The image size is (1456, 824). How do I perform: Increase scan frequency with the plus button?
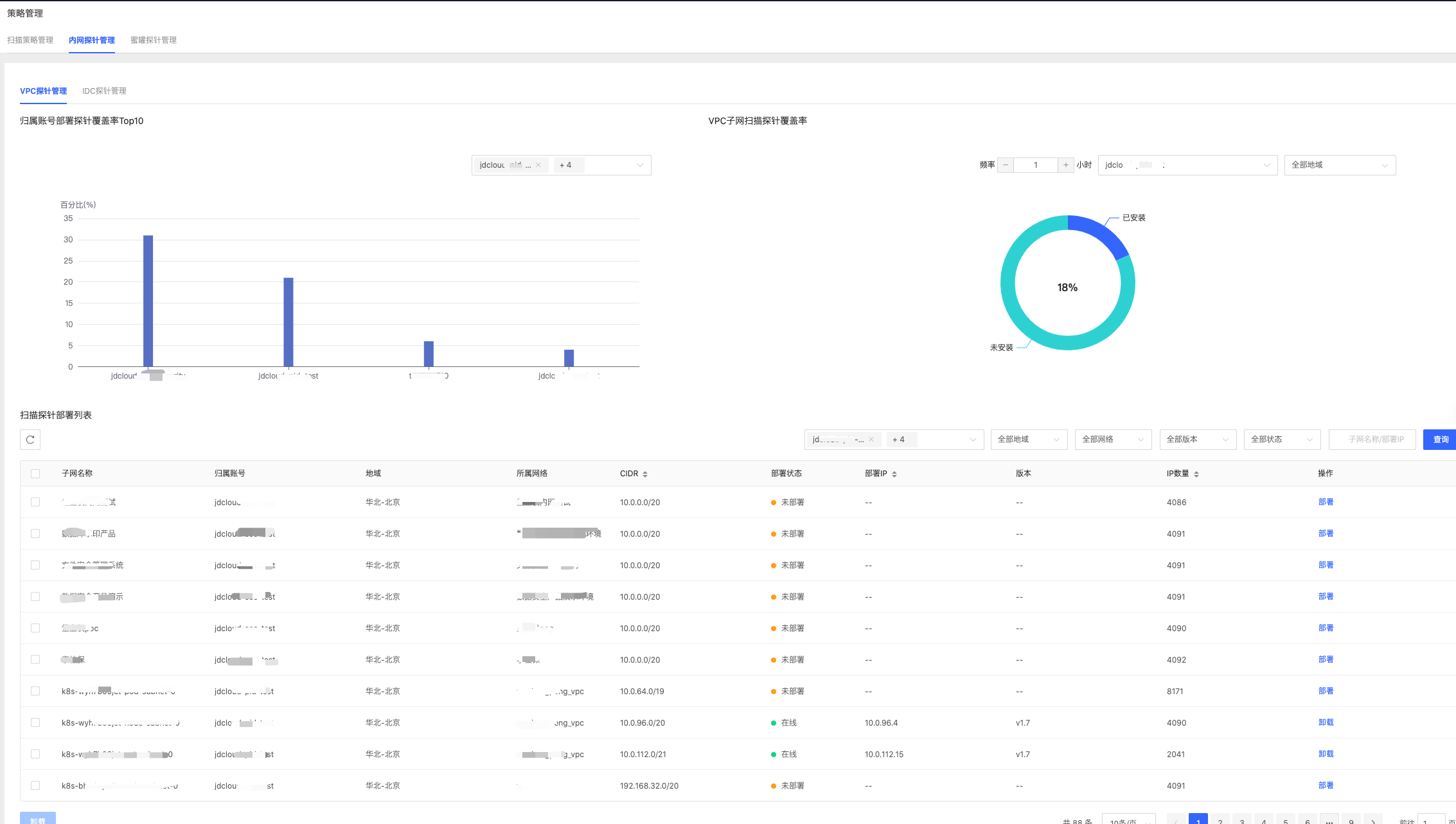1066,165
